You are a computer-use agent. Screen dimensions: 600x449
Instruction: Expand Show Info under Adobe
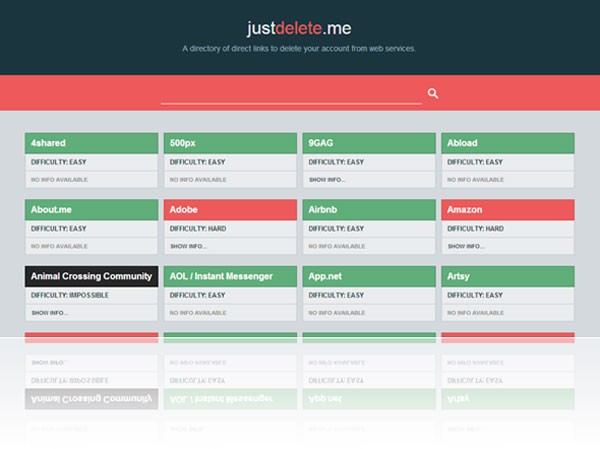click(188, 246)
